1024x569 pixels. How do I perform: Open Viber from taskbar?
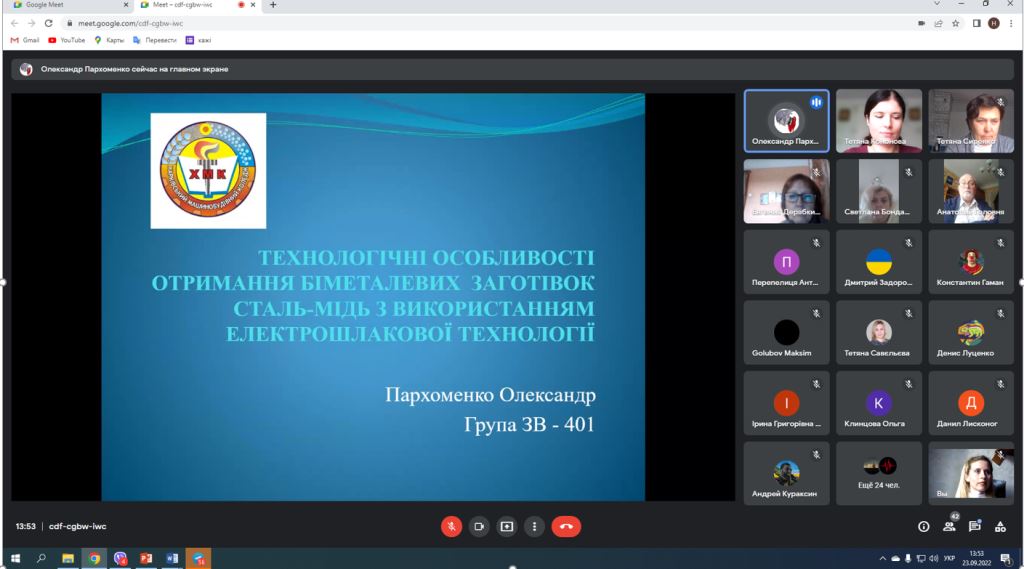pyautogui.click(x=120, y=559)
